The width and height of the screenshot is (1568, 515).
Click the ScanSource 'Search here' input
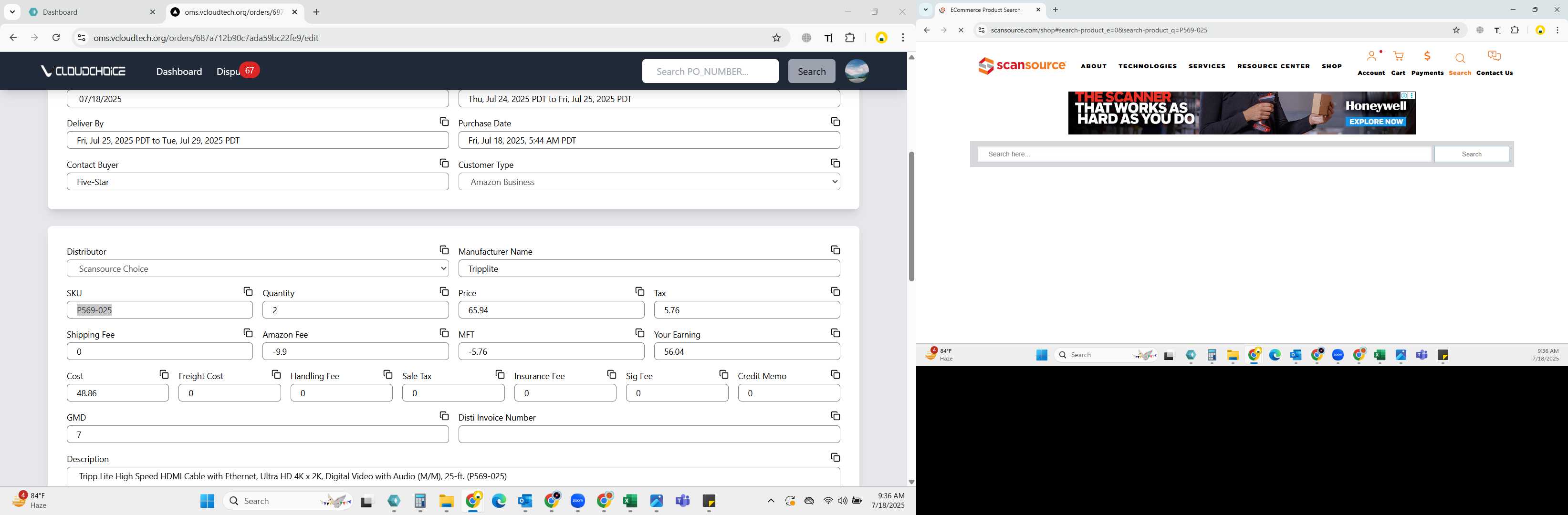coord(1204,154)
